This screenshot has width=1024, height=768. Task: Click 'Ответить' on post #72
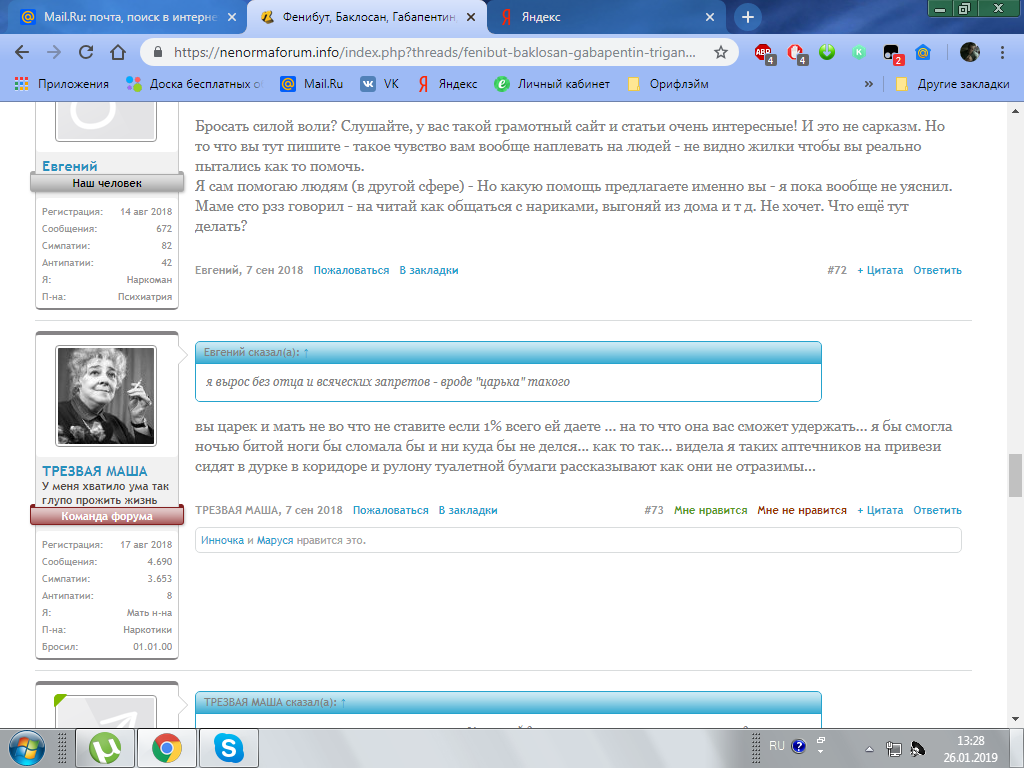(x=937, y=270)
